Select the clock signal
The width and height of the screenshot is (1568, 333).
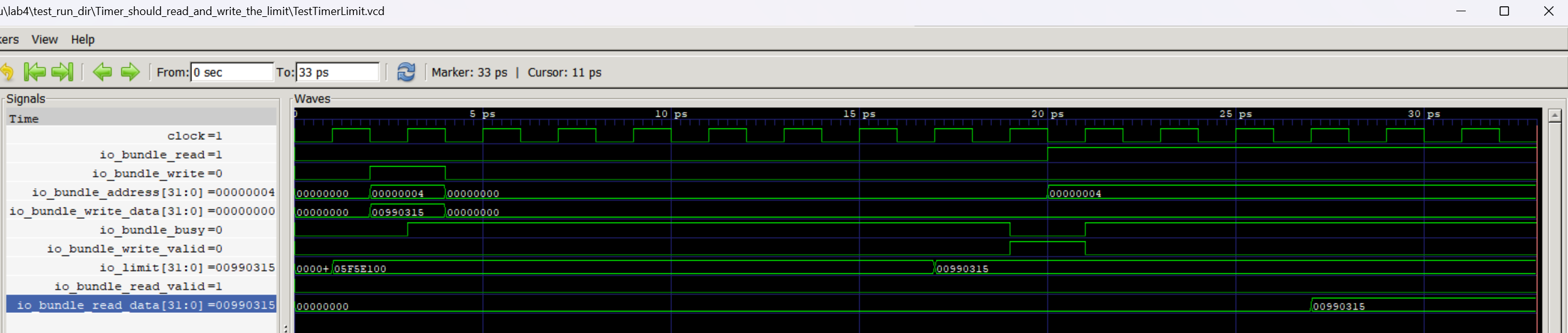[194, 136]
